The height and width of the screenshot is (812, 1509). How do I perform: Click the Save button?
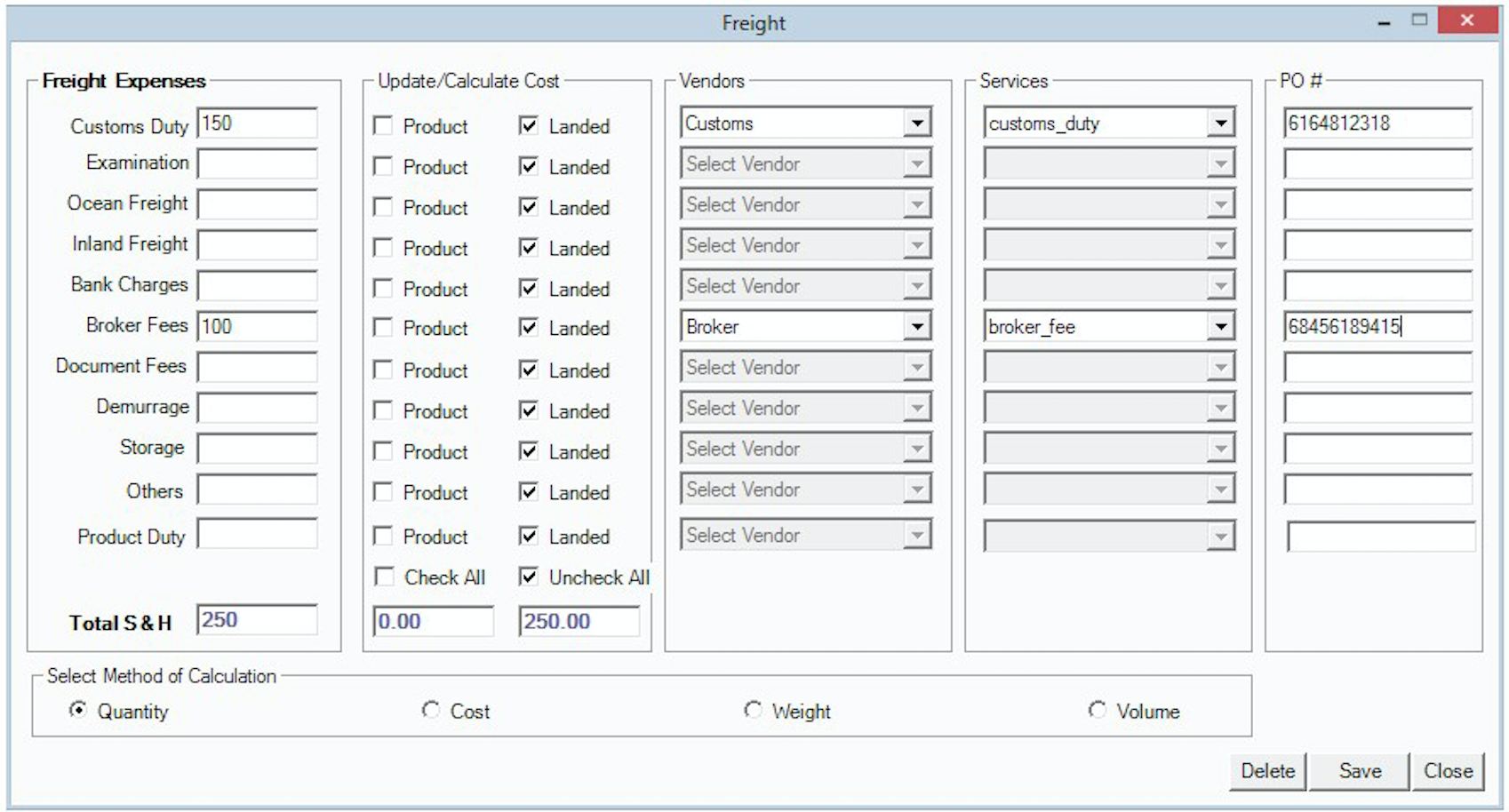coord(1359,771)
